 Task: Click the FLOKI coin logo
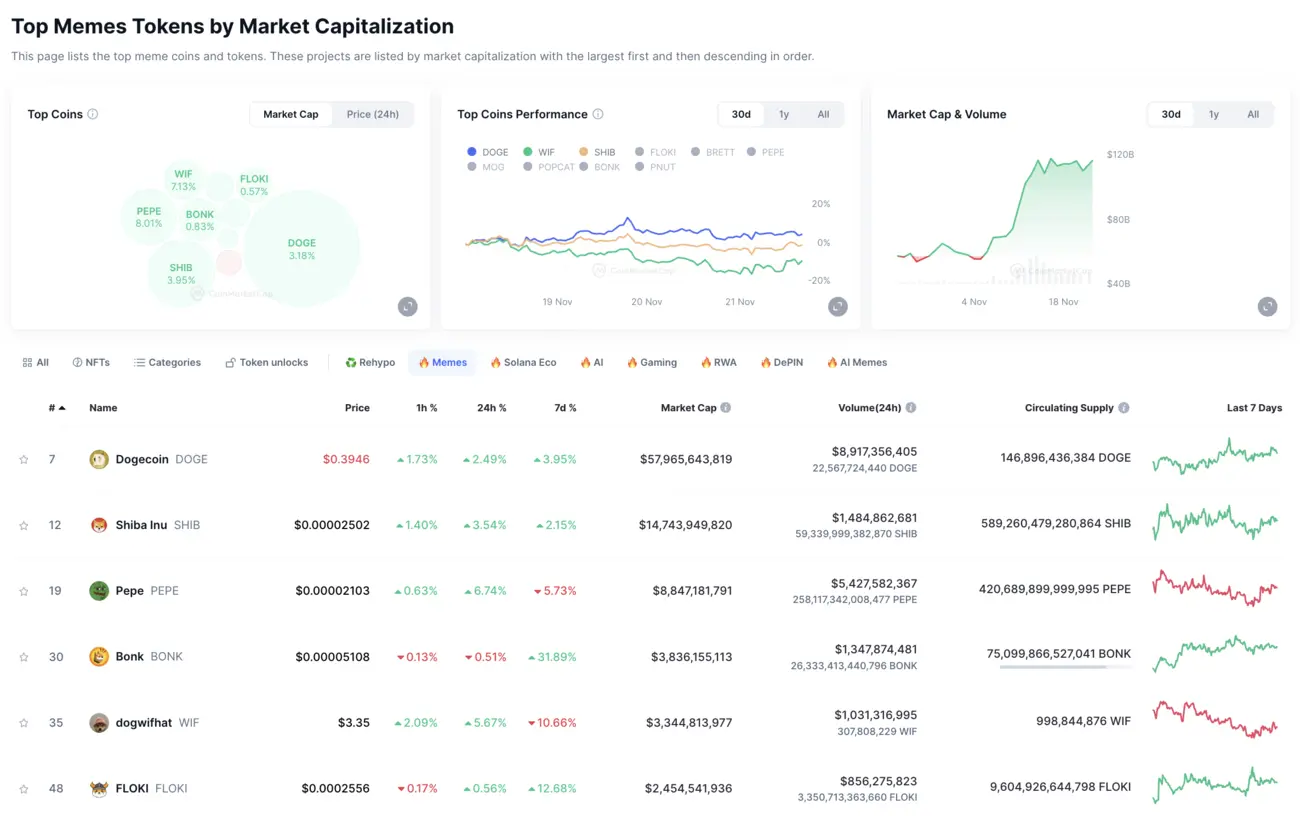[x=99, y=788]
